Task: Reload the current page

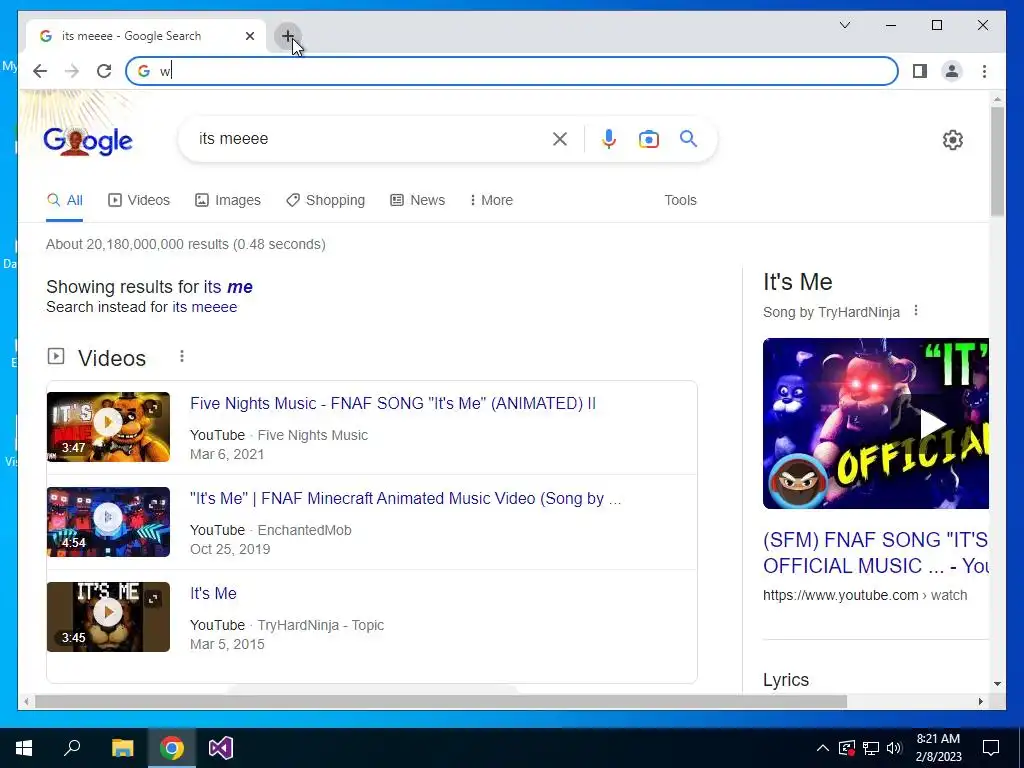Action: pyautogui.click(x=104, y=71)
